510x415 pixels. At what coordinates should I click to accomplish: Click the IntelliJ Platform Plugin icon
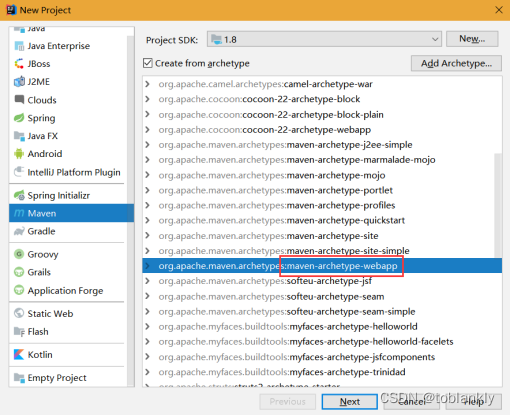tap(19, 172)
